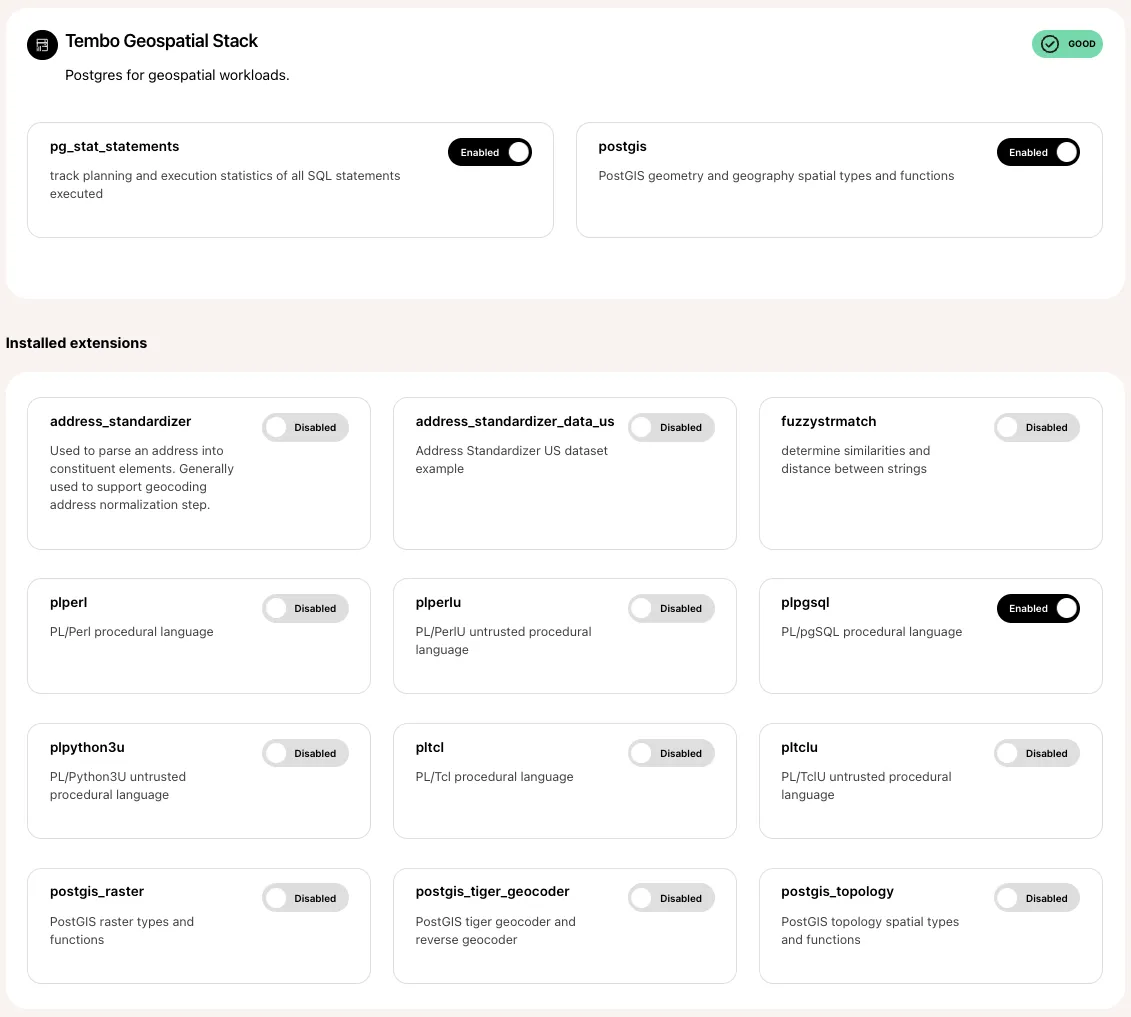
Task: Select "Postgres for geospatial workloads." subtitle
Action: pos(177,75)
